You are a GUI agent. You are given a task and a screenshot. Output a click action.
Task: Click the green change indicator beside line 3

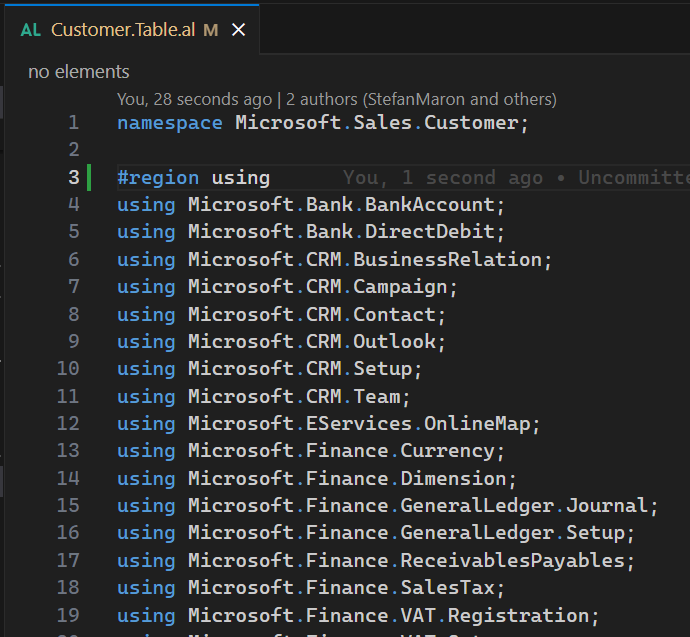coord(89,177)
